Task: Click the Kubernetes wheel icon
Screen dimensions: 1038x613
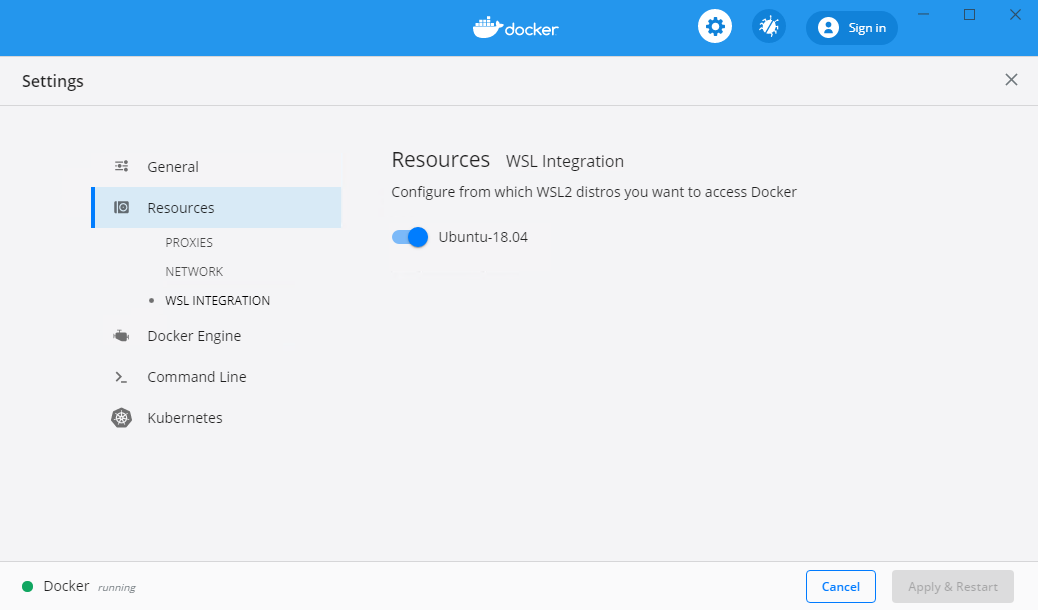Action: (x=121, y=418)
